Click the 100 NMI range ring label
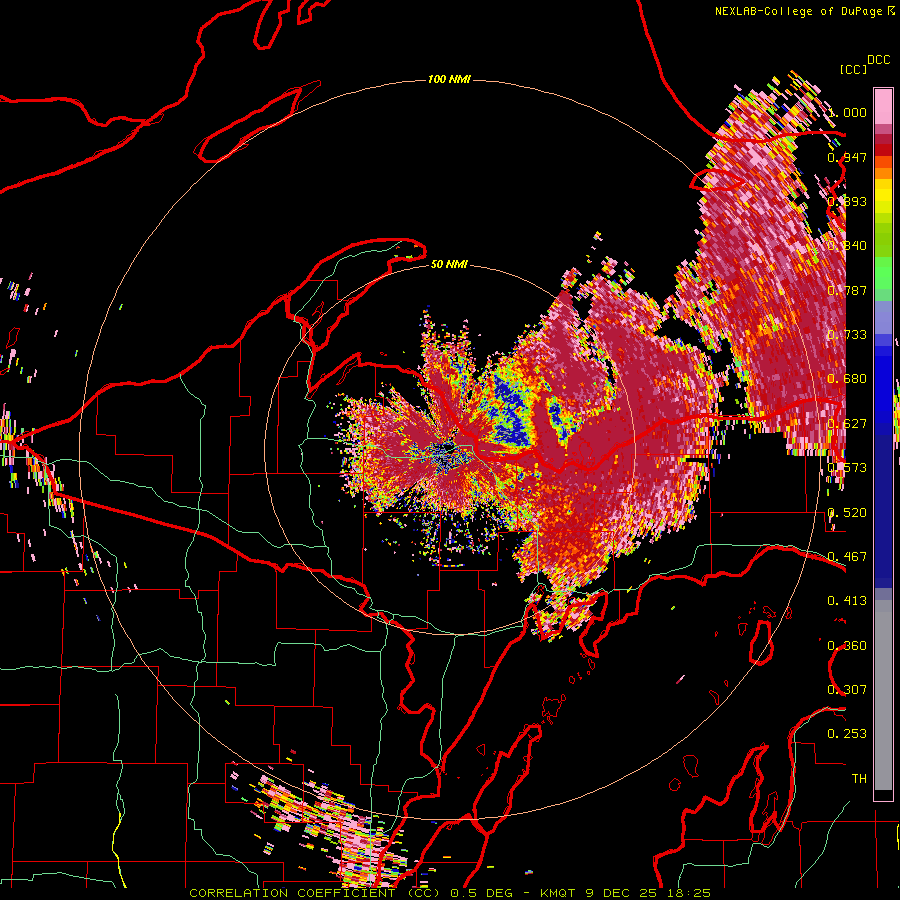This screenshot has width=900, height=900. pyautogui.click(x=449, y=79)
